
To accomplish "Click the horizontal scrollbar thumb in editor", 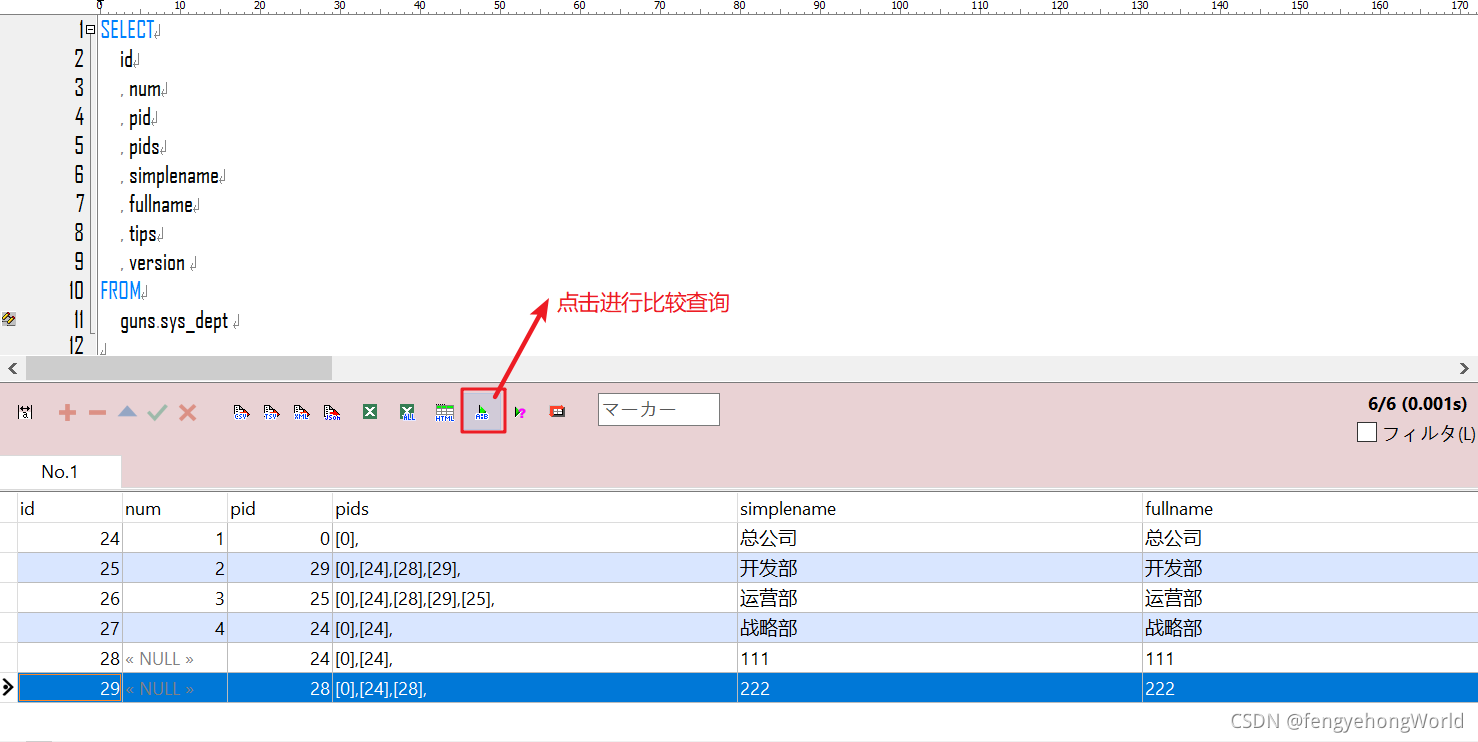I will (x=178, y=368).
